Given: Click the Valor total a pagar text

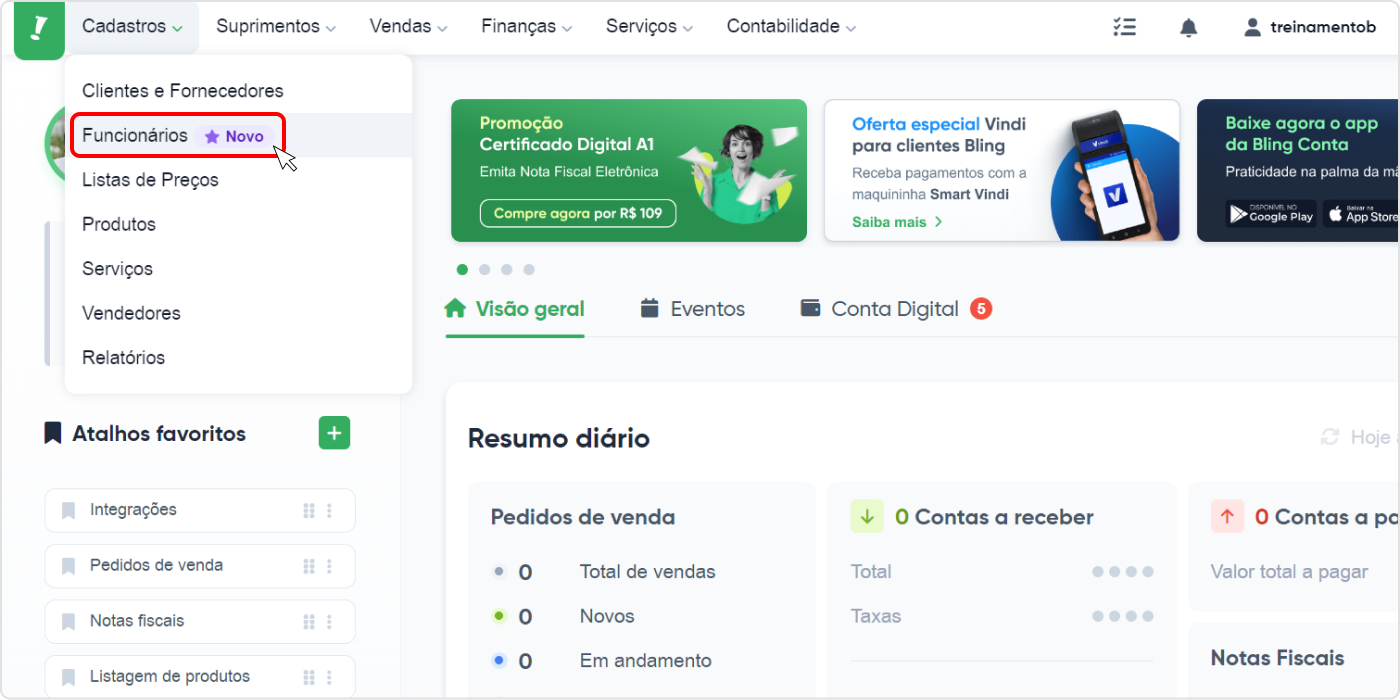Looking at the screenshot, I should coord(1289,572).
